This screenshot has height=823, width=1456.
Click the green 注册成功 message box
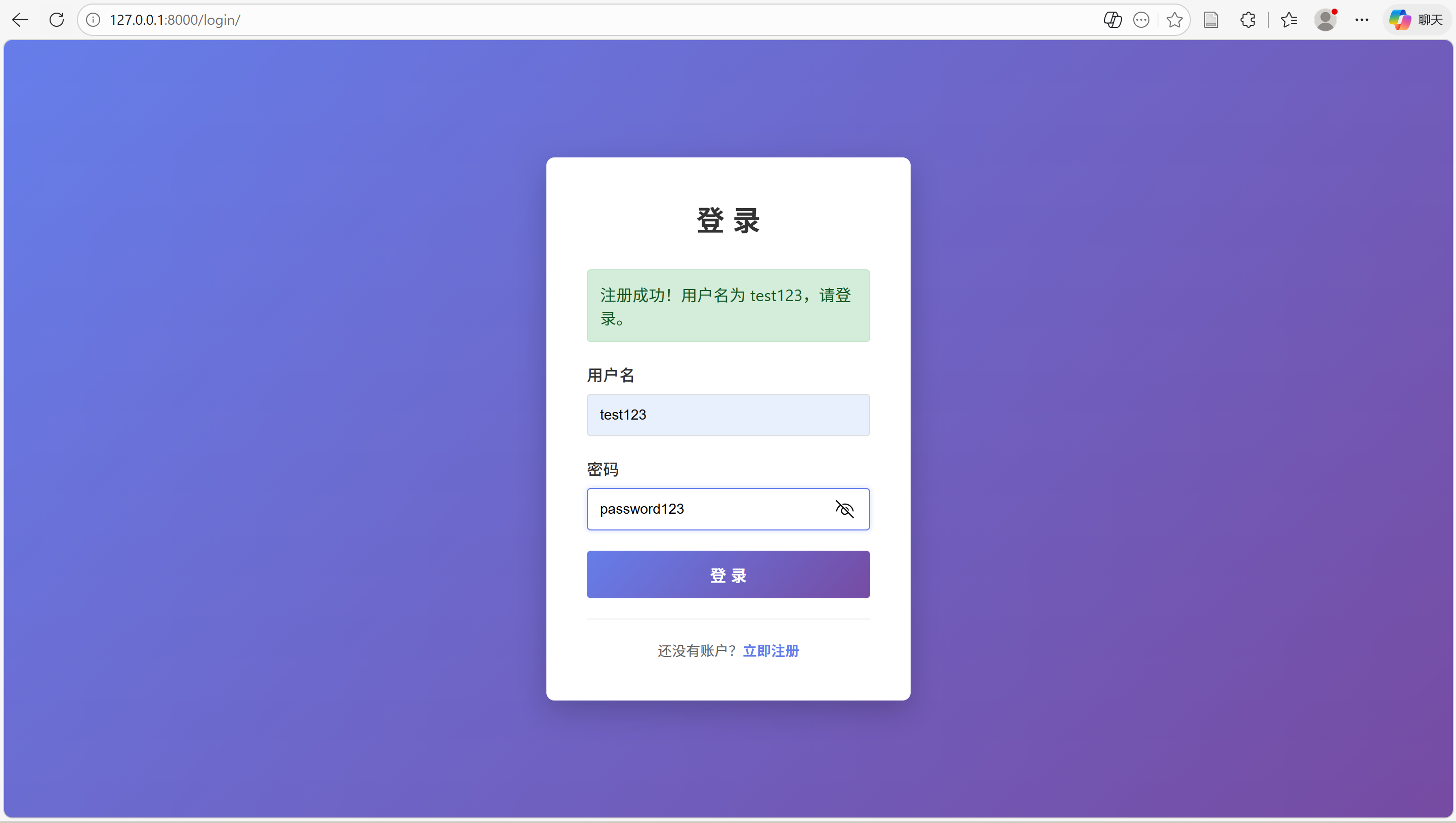pyautogui.click(x=728, y=306)
